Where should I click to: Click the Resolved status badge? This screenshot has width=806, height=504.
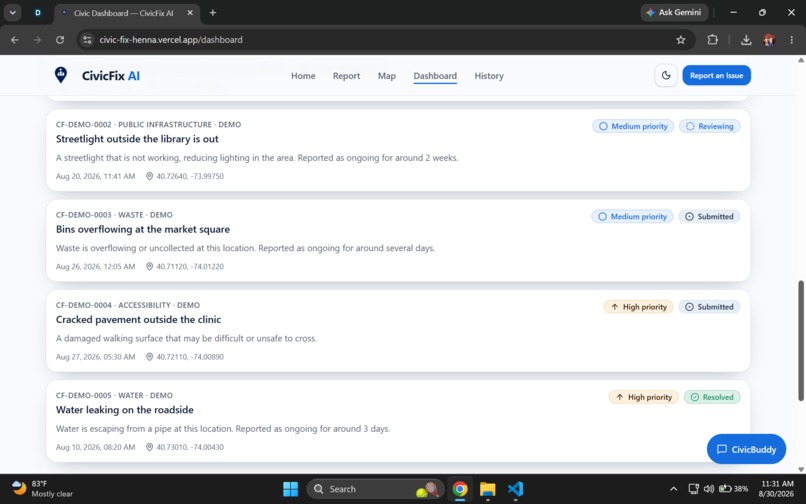[x=712, y=397]
